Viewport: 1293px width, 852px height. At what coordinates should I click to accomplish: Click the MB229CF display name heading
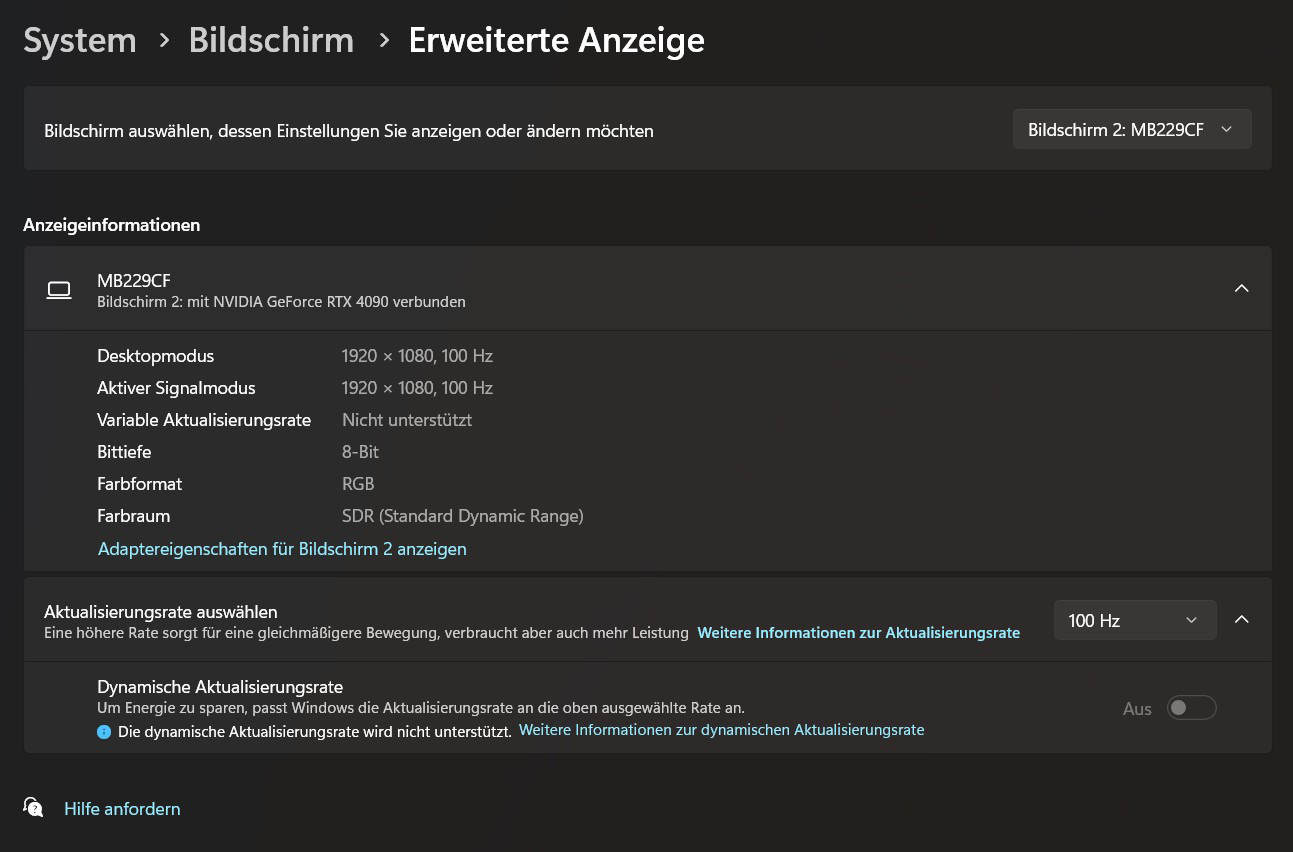(x=134, y=280)
